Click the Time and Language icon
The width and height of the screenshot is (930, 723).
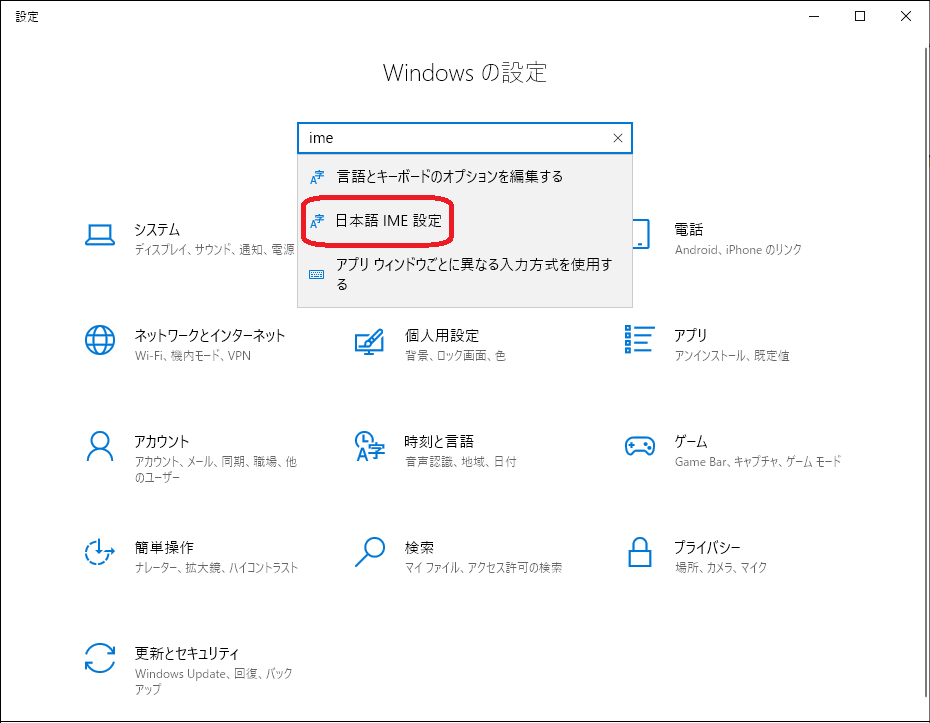pos(369,447)
